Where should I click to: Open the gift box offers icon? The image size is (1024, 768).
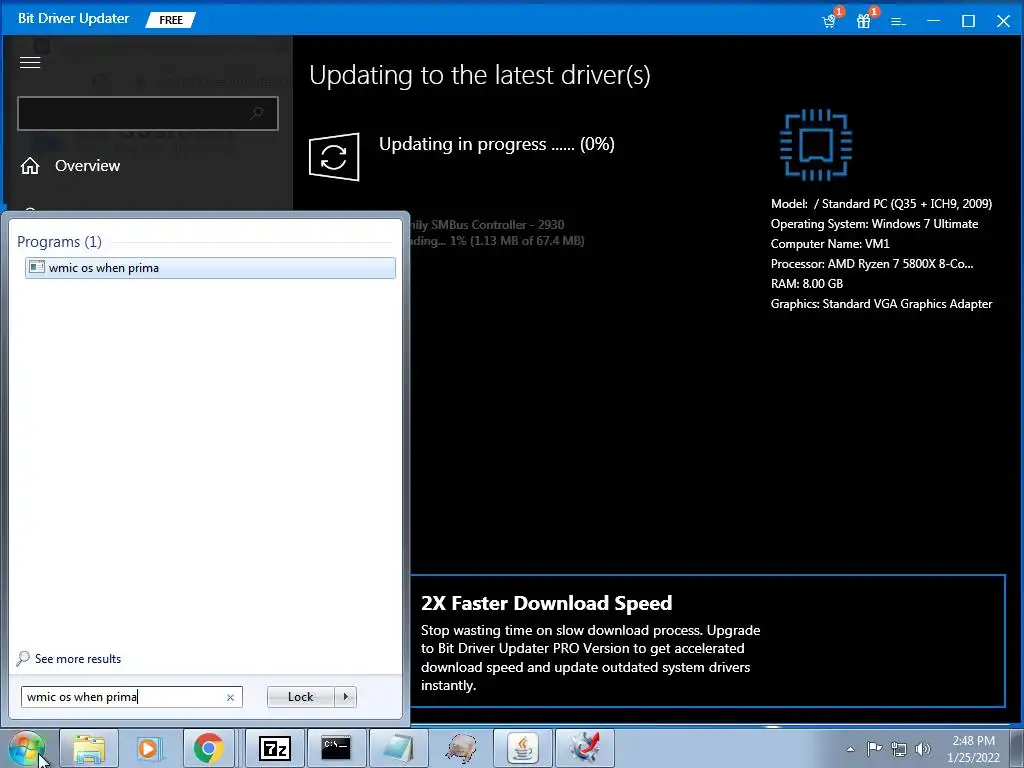[864, 21]
